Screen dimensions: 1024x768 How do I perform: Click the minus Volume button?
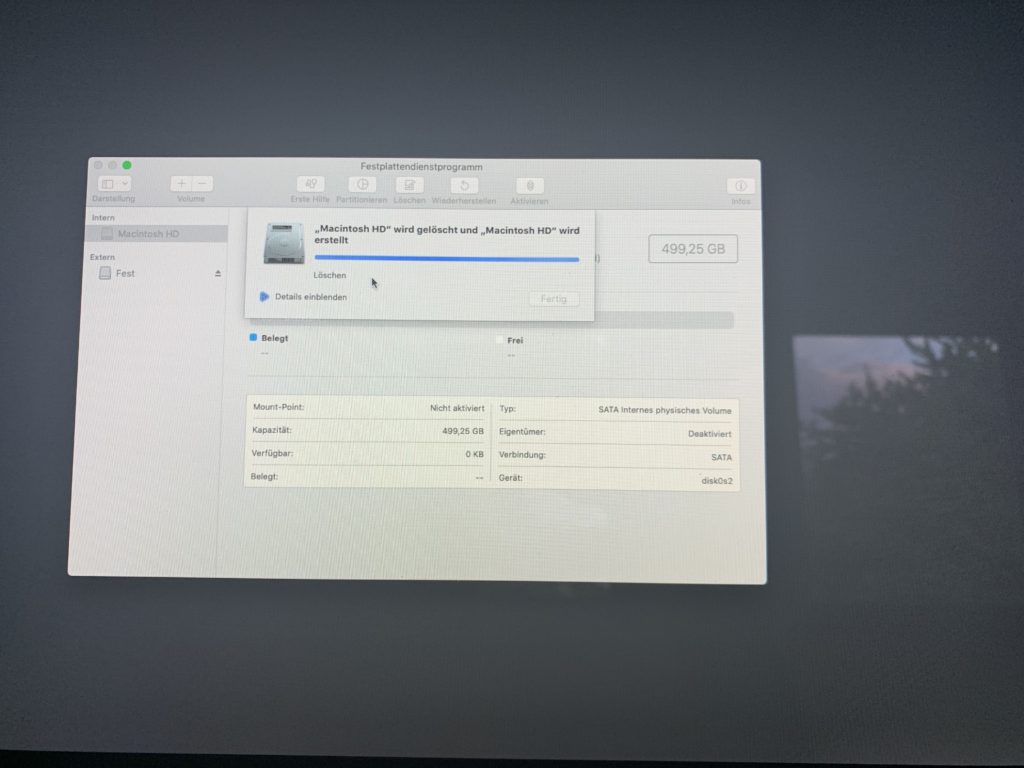202,184
